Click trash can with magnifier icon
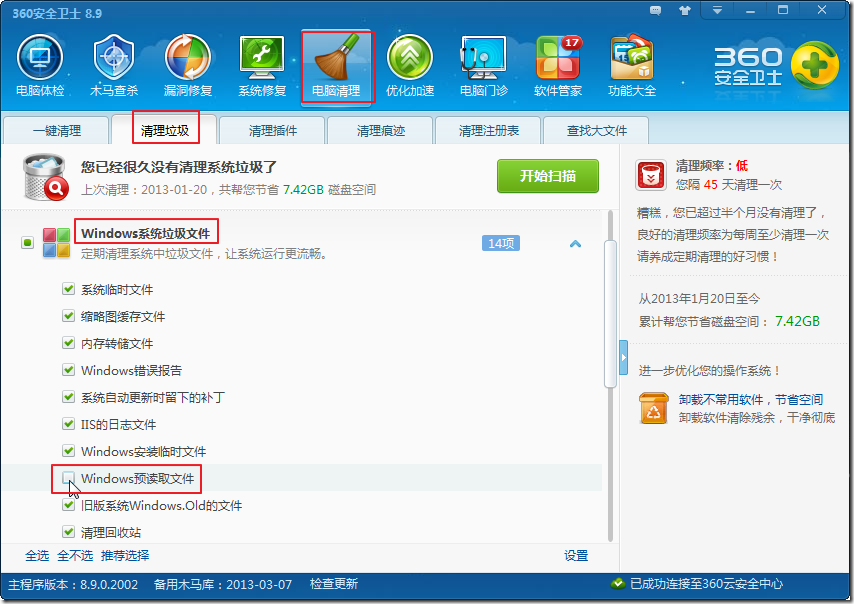 tap(46, 177)
